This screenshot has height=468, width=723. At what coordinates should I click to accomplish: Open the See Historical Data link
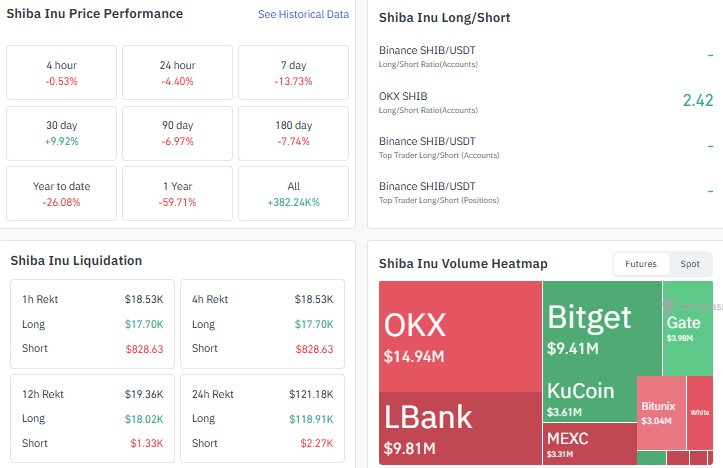coord(303,14)
